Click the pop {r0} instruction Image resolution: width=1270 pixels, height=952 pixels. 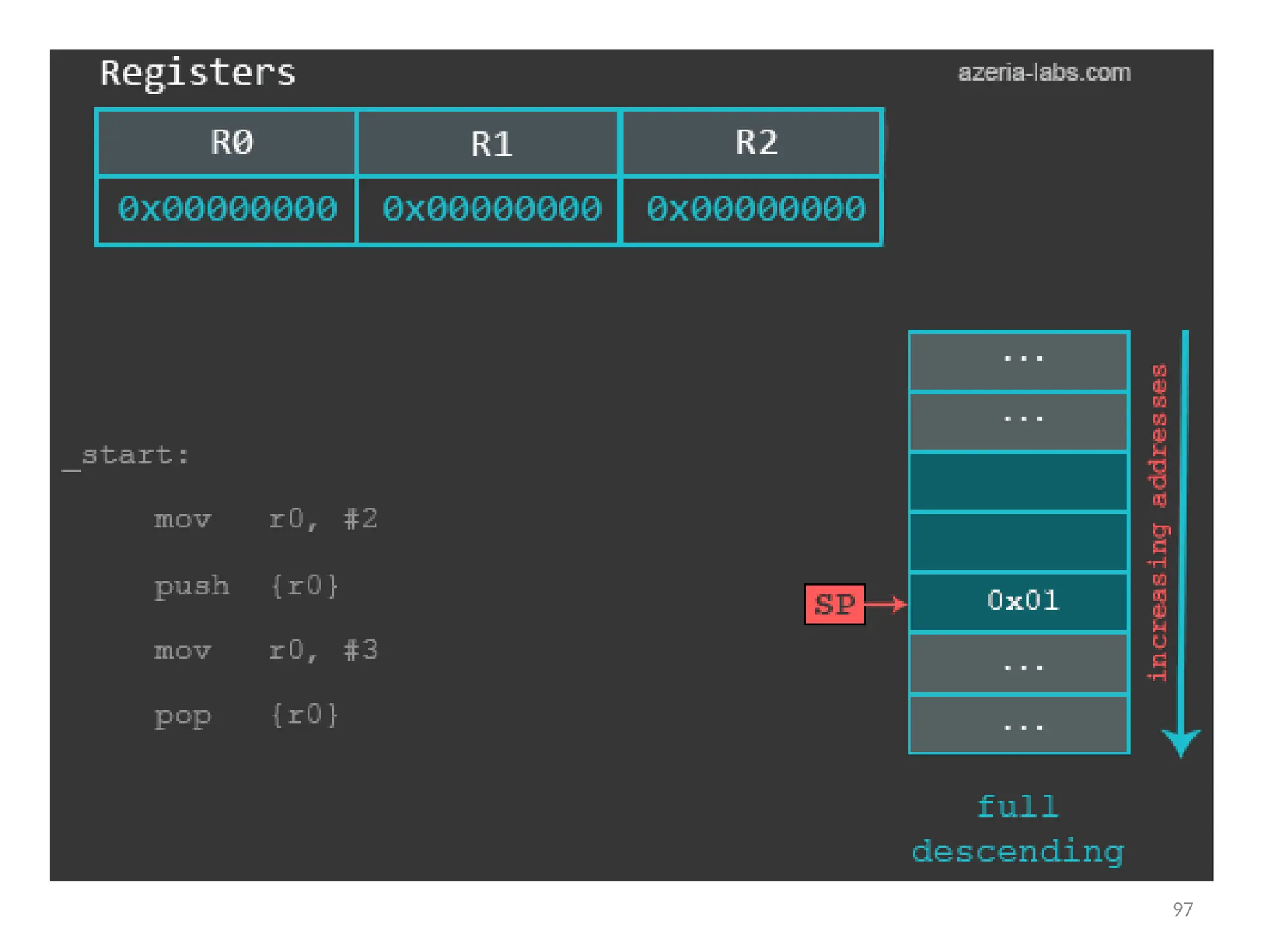click(x=246, y=716)
